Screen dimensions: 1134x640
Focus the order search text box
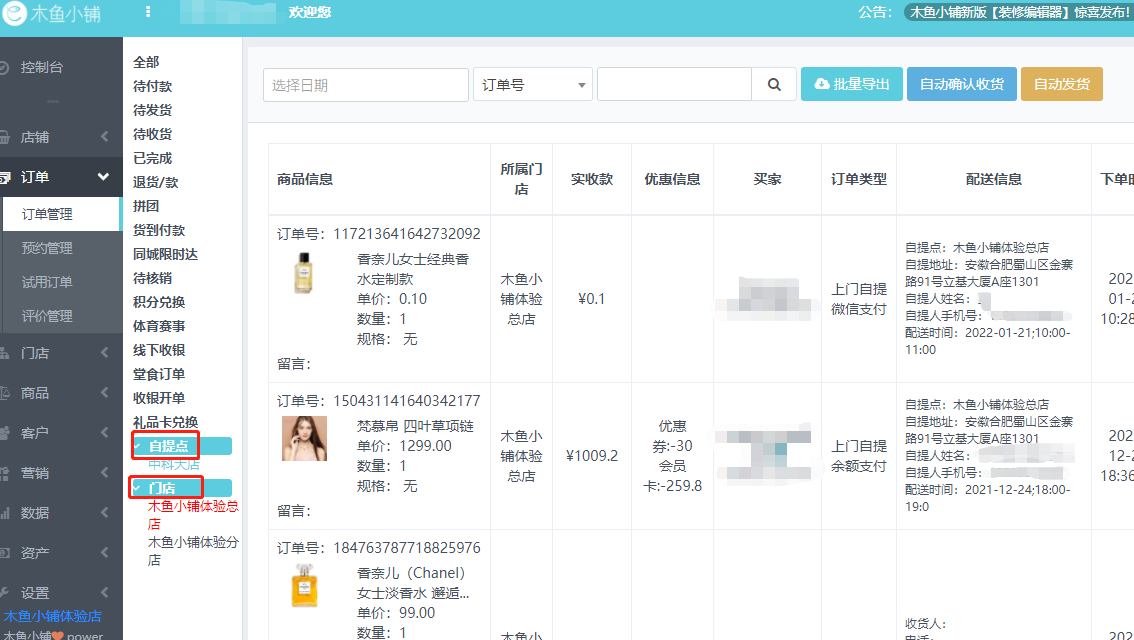(x=675, y=85)
